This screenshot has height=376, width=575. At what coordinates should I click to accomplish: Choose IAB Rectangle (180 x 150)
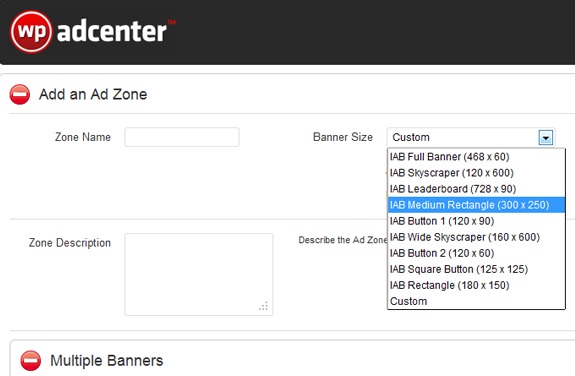point(476,285)
